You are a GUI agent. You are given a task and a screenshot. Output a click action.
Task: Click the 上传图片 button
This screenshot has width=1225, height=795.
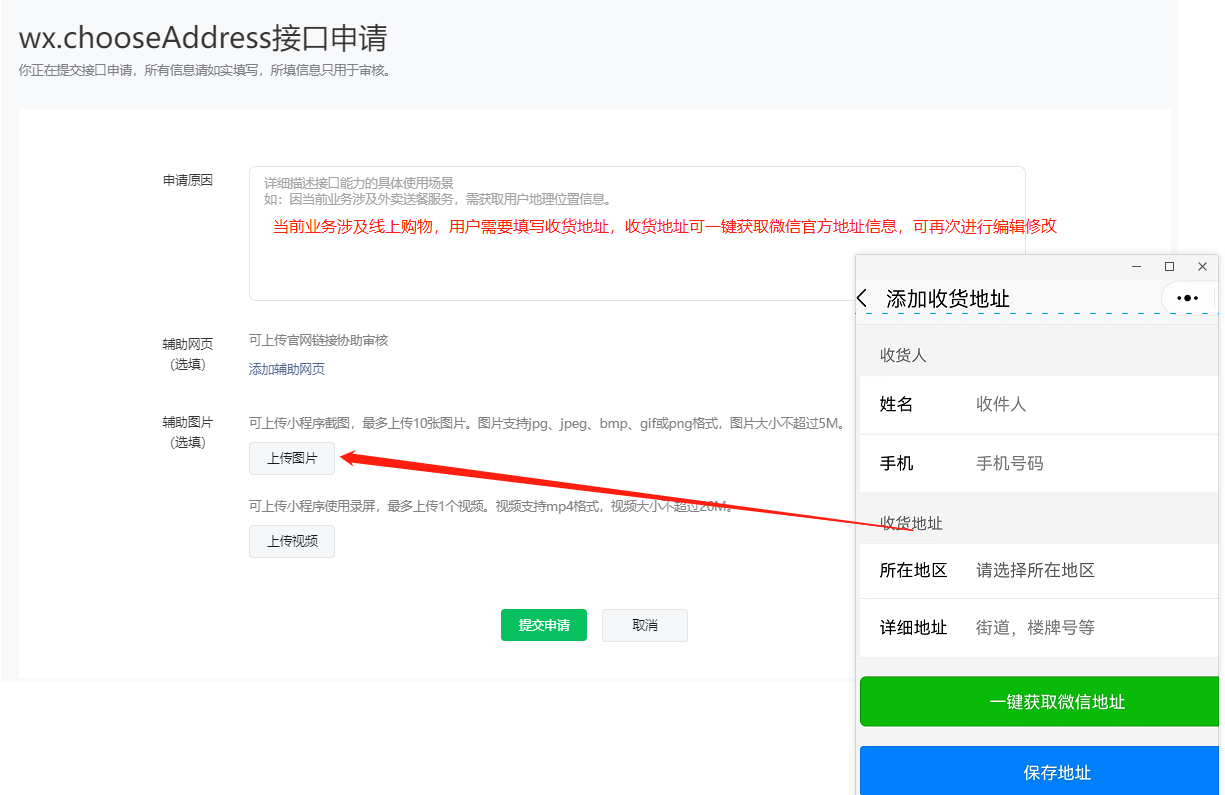click(292, 458)
